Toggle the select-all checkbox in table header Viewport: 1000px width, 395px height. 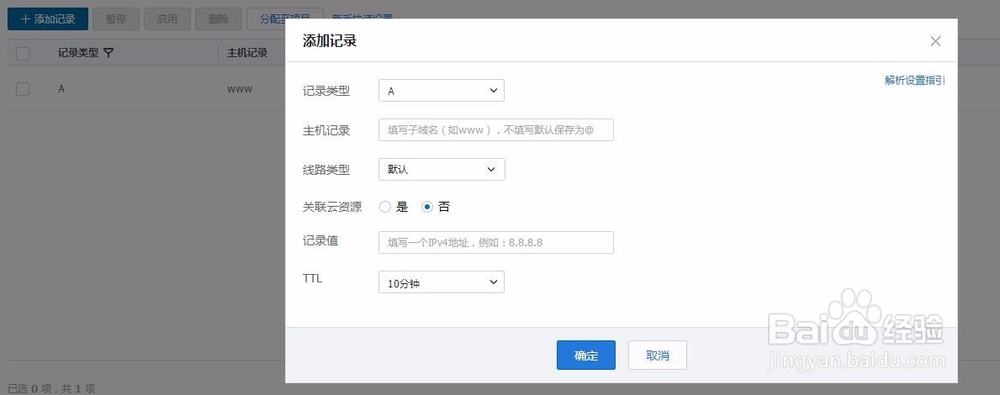click(22, 53)
